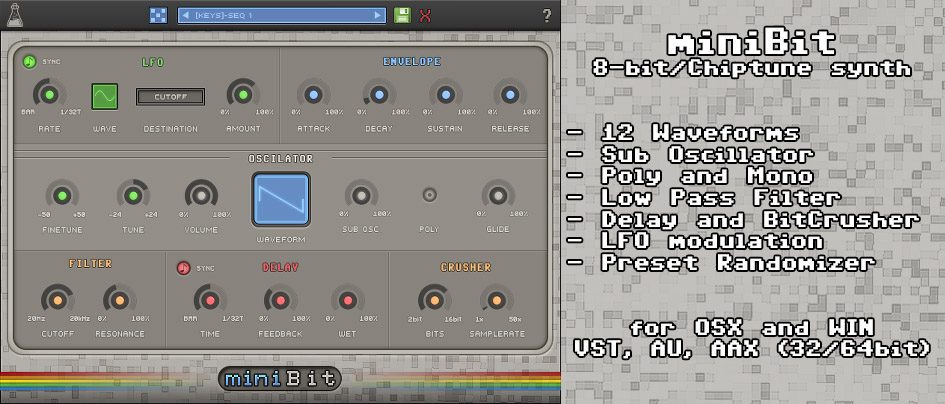Open the [KEYS]-SEQ 1 preset list

281,15
